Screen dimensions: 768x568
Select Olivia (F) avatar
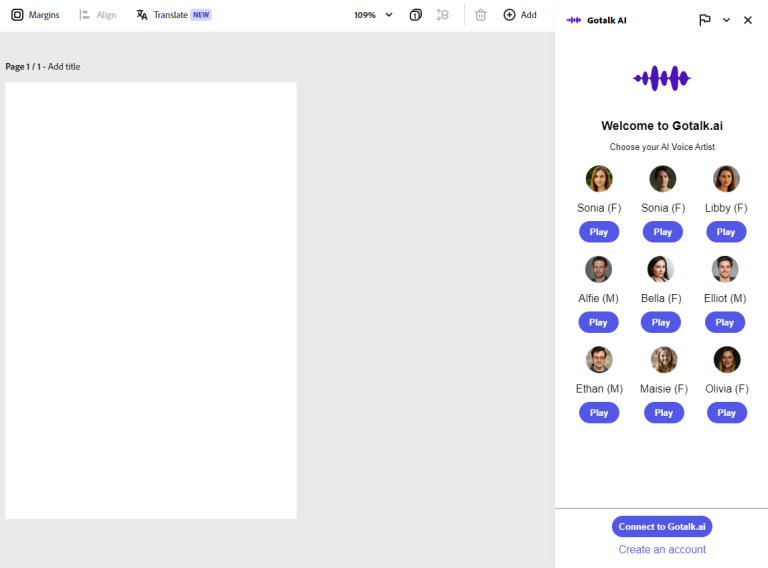[x=727, y=359]
